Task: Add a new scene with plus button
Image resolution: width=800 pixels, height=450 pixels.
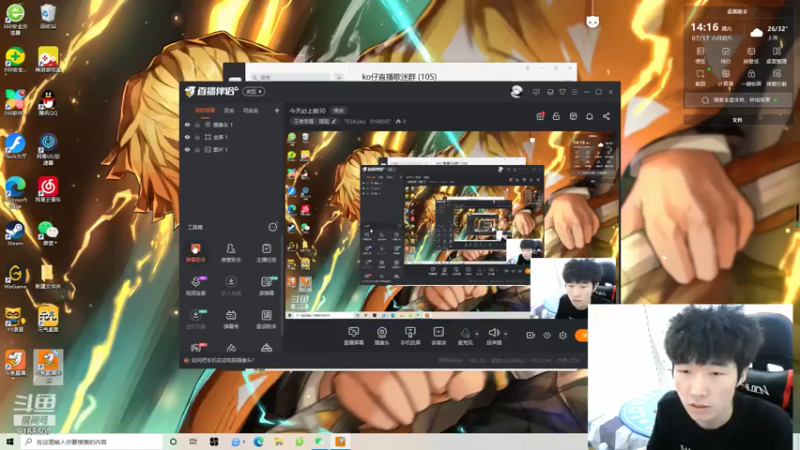Action: pos(277,110)
